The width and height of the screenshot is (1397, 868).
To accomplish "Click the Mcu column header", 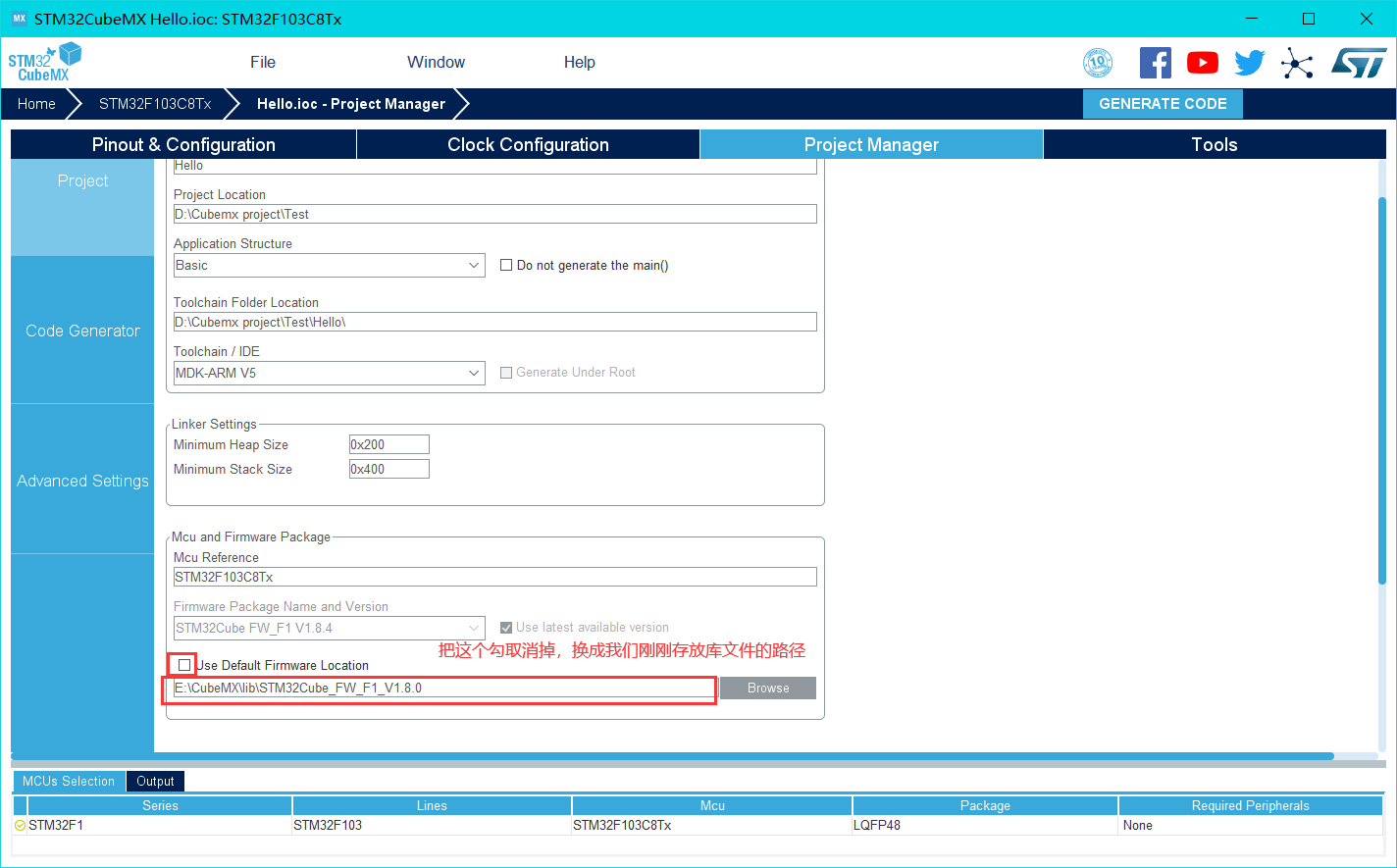I will tap(712, 805).
